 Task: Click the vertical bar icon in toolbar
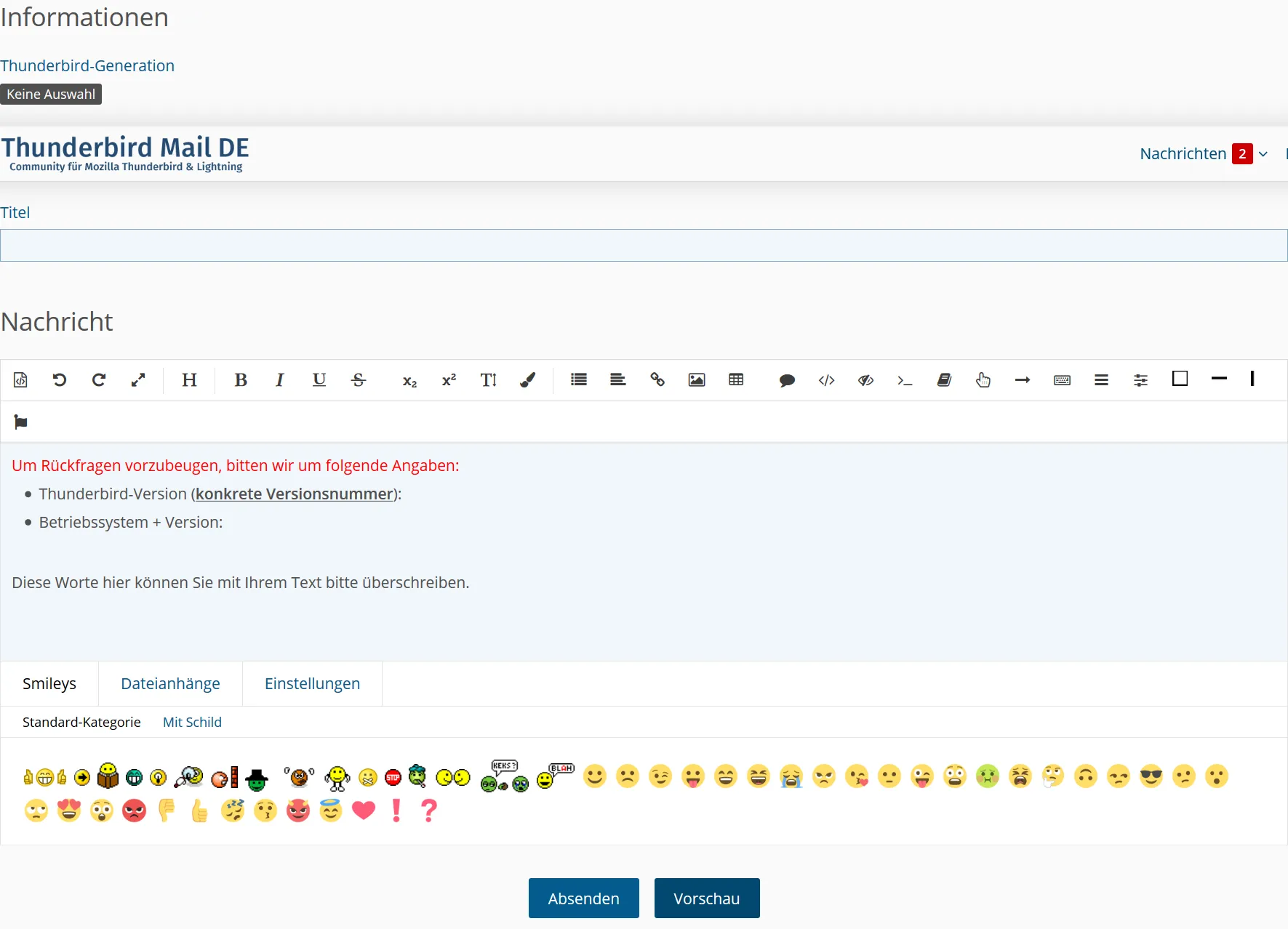1252,379
